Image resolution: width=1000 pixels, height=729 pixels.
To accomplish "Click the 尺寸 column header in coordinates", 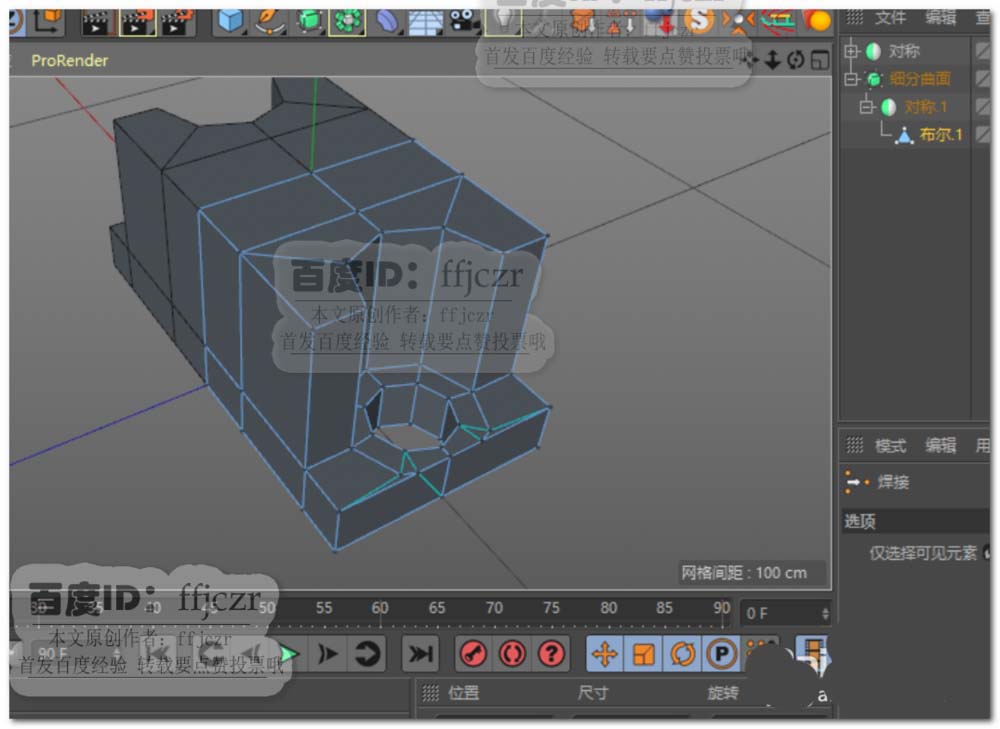I will pos(593,693).
